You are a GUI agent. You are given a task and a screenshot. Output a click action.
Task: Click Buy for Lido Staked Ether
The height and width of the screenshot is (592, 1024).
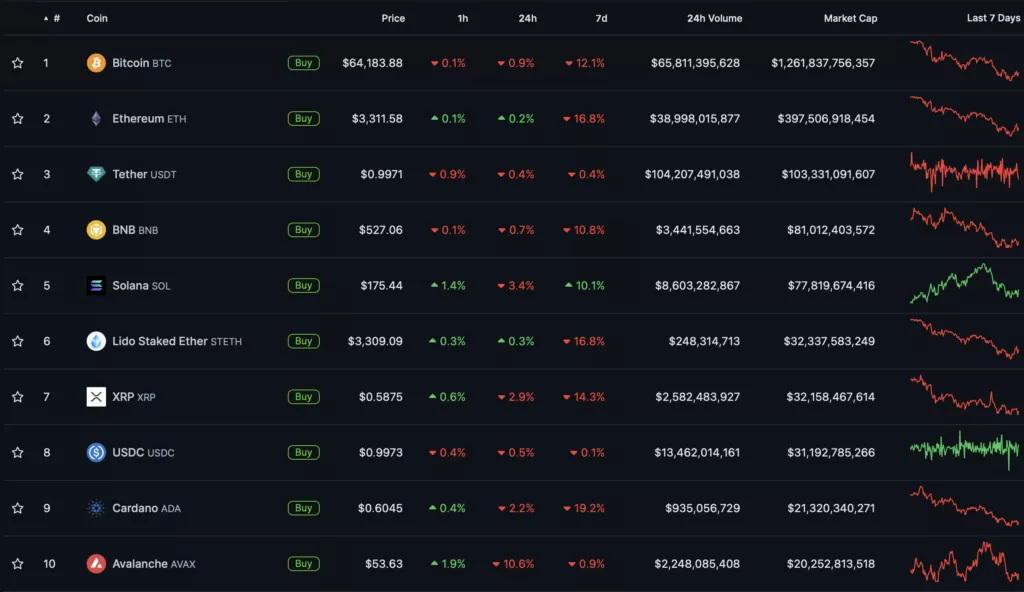tap(304, 341)
